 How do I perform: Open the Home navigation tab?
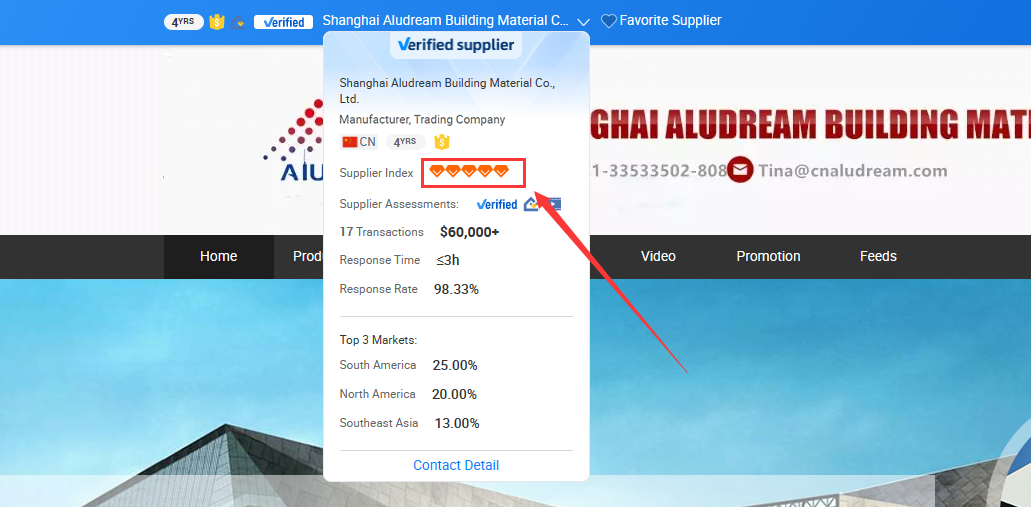pos(218,256)
